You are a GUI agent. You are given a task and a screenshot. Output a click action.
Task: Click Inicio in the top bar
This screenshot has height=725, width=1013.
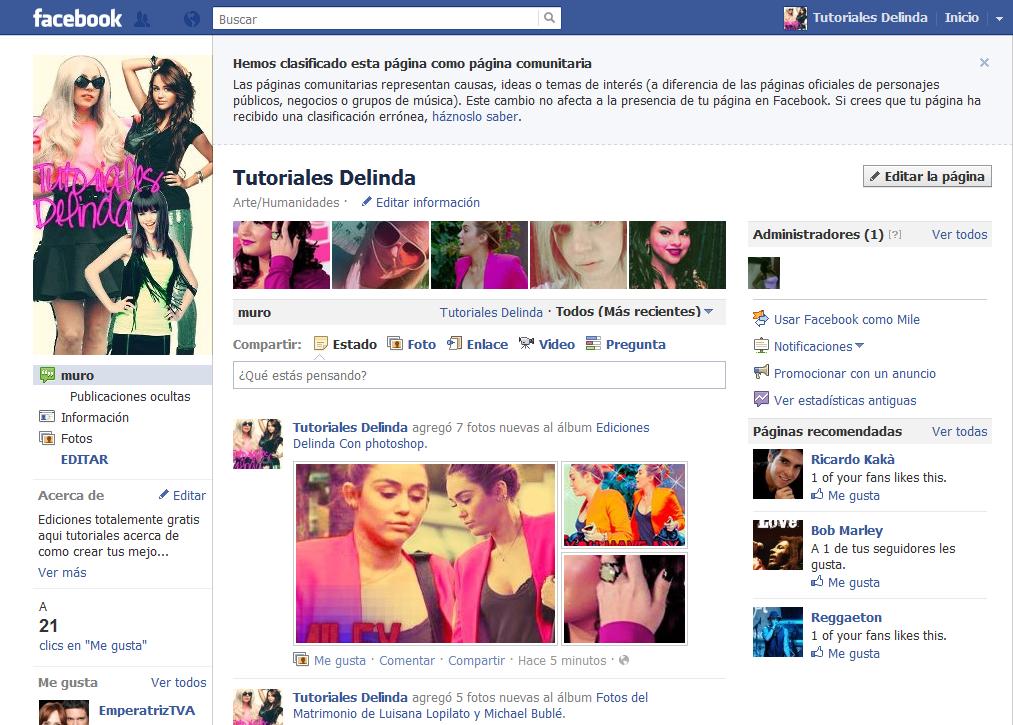pyautogui.click(x=961, y=17)
